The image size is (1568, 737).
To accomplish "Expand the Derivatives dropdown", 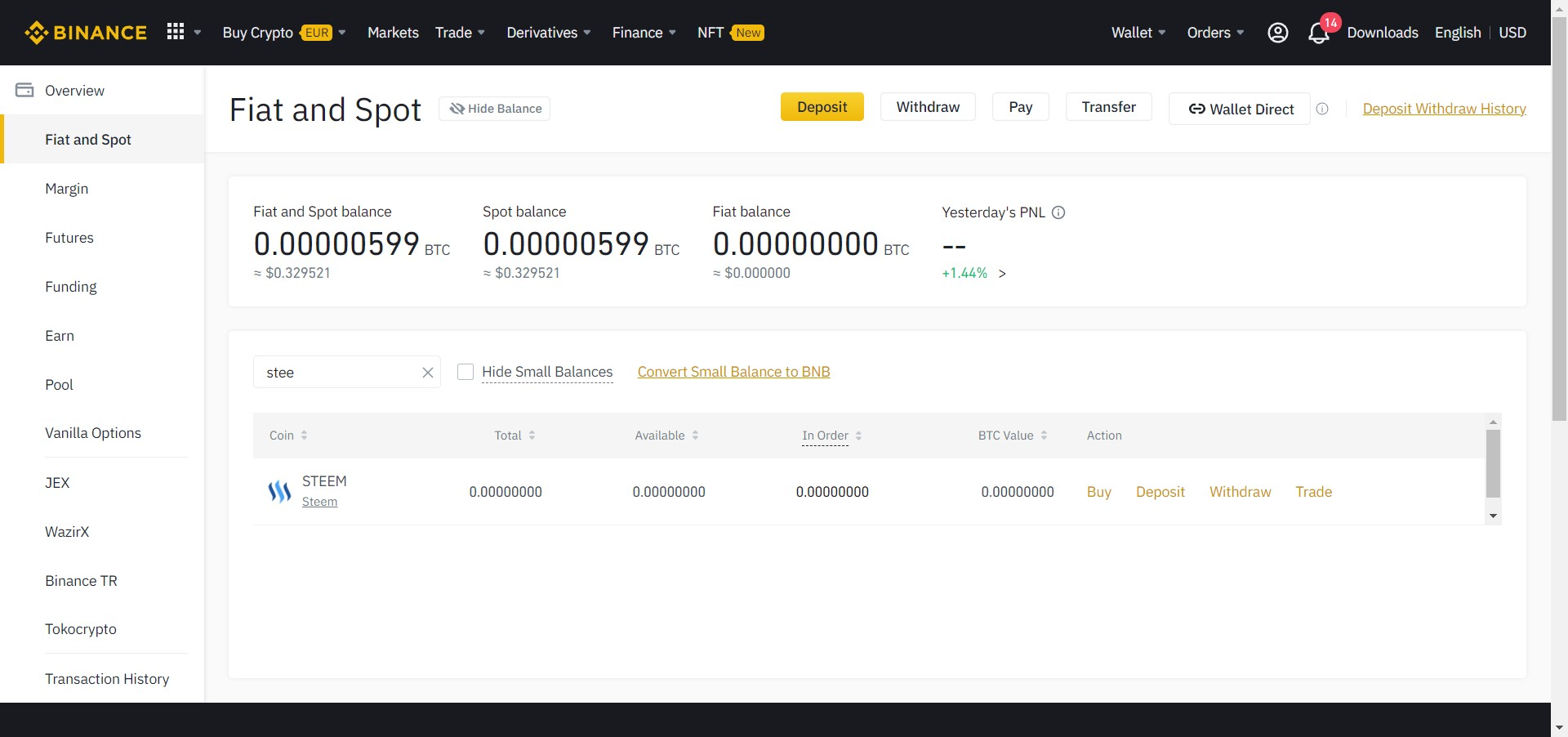I will (x=549, y=33).
